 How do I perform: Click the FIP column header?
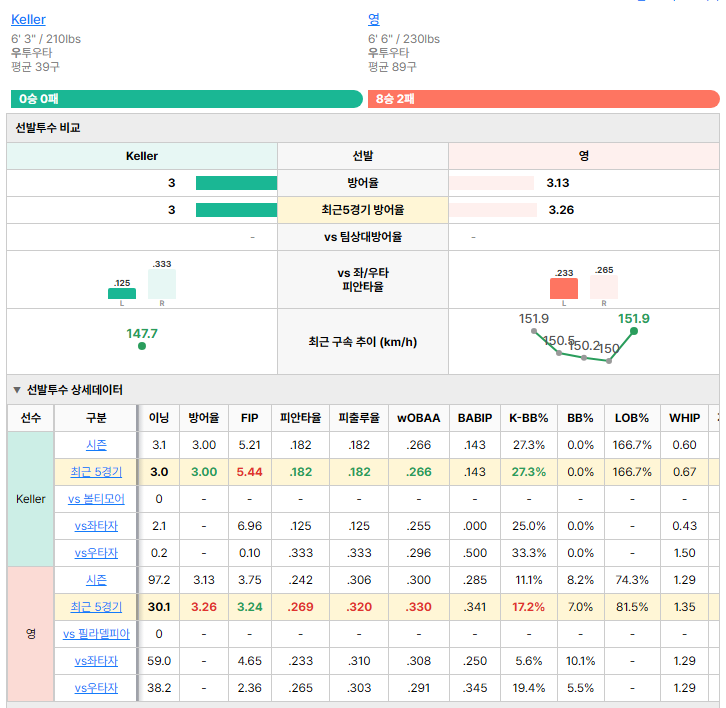tap(250, 418)
